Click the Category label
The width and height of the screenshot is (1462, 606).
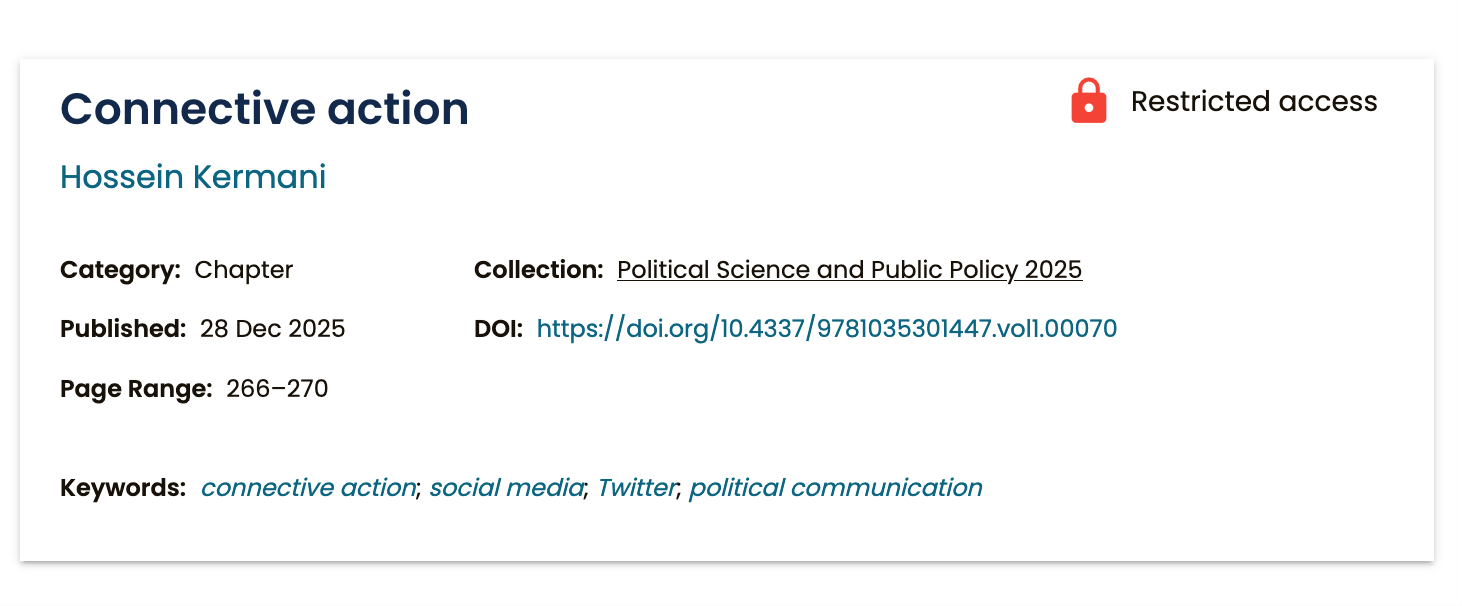point(120,270)
